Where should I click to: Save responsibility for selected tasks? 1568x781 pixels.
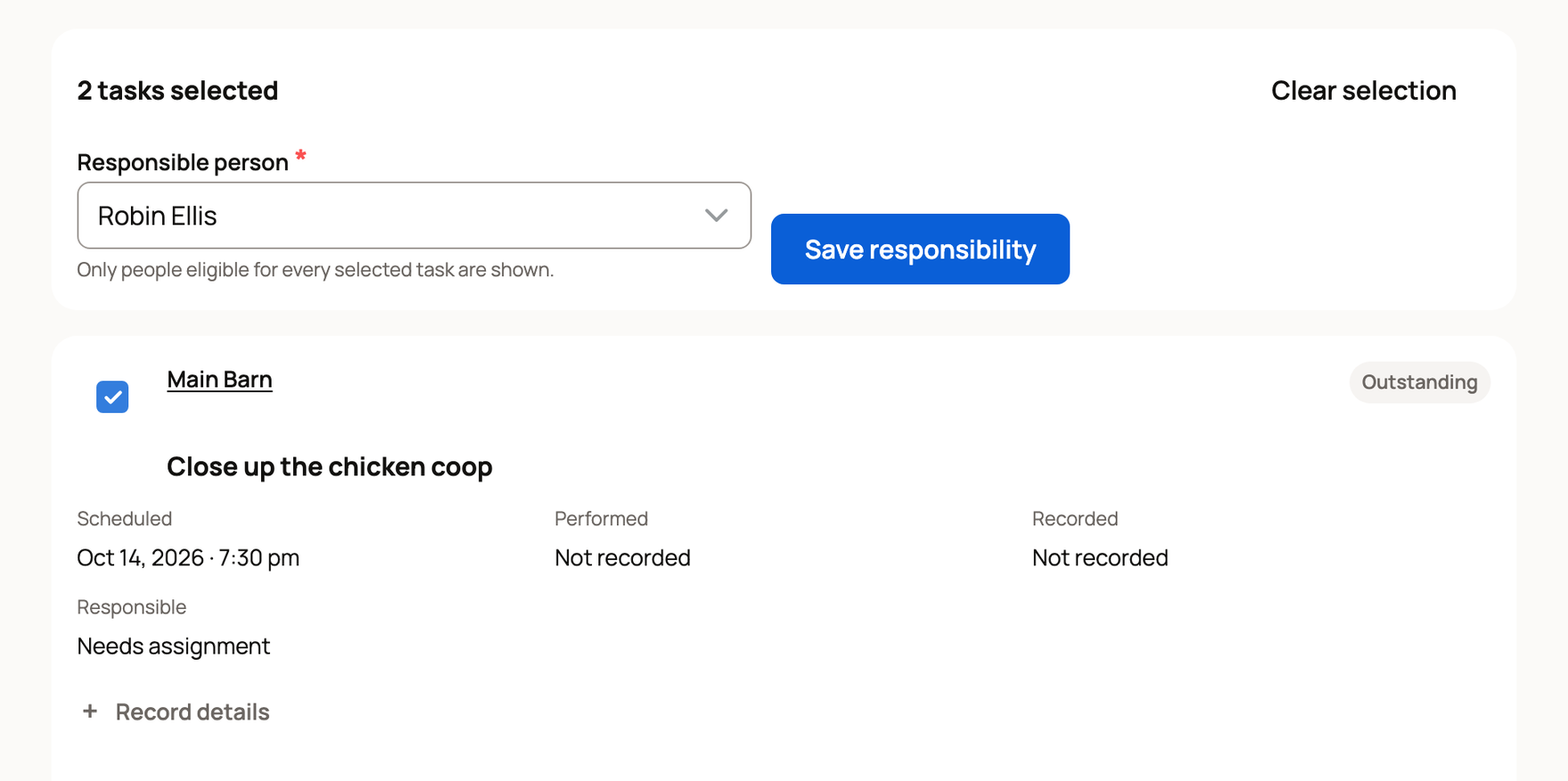(x=920, y=249)
